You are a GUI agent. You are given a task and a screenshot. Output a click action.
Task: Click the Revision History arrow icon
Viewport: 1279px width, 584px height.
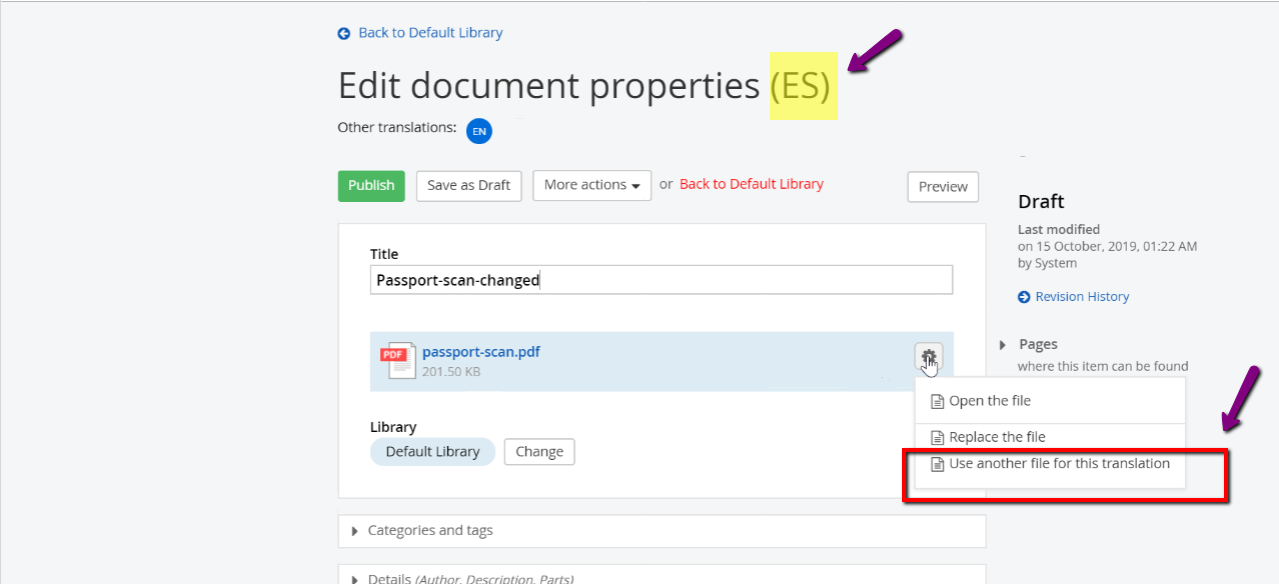coord(1024,297)
